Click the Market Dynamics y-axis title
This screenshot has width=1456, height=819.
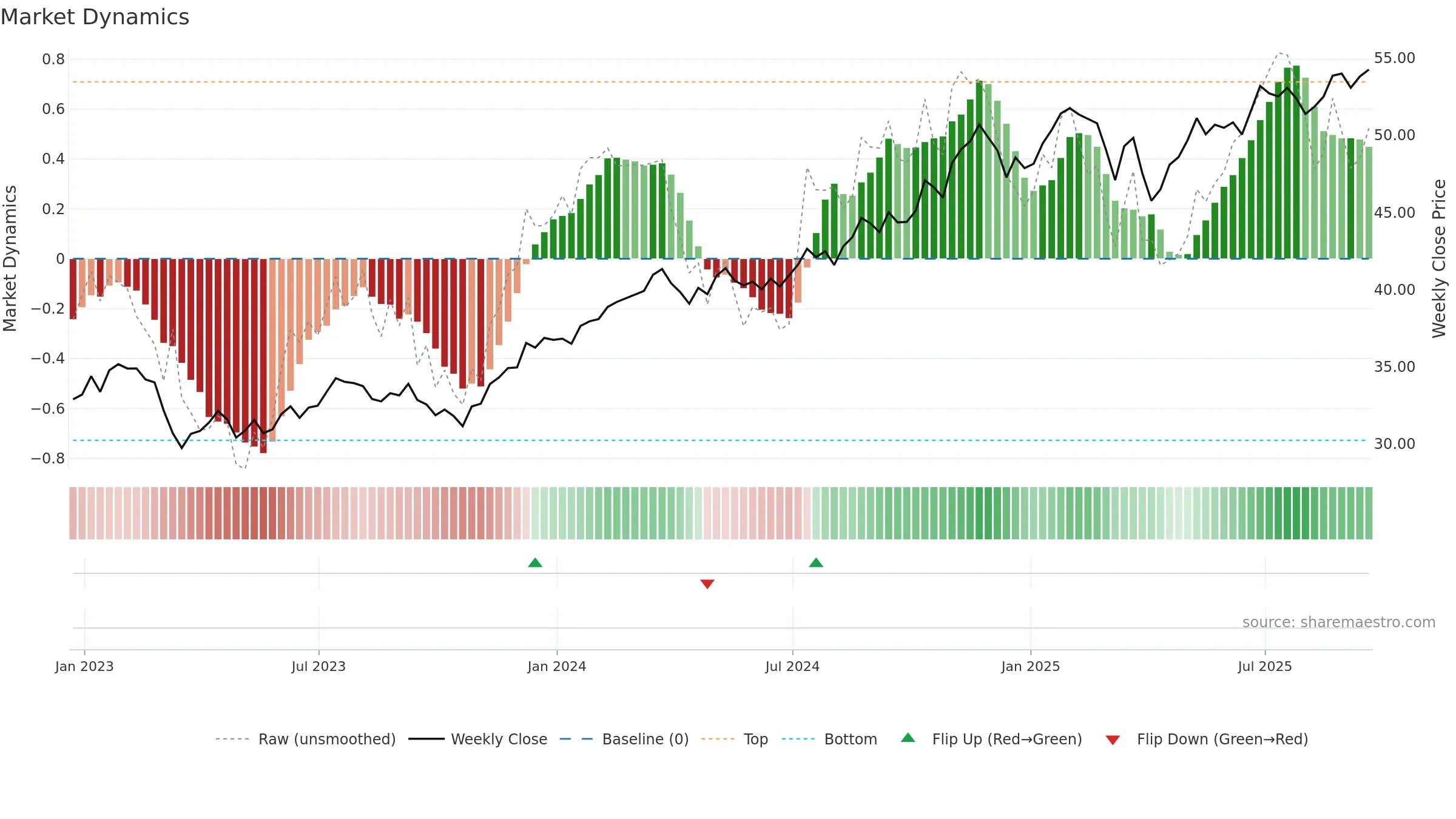coord(10,258)
